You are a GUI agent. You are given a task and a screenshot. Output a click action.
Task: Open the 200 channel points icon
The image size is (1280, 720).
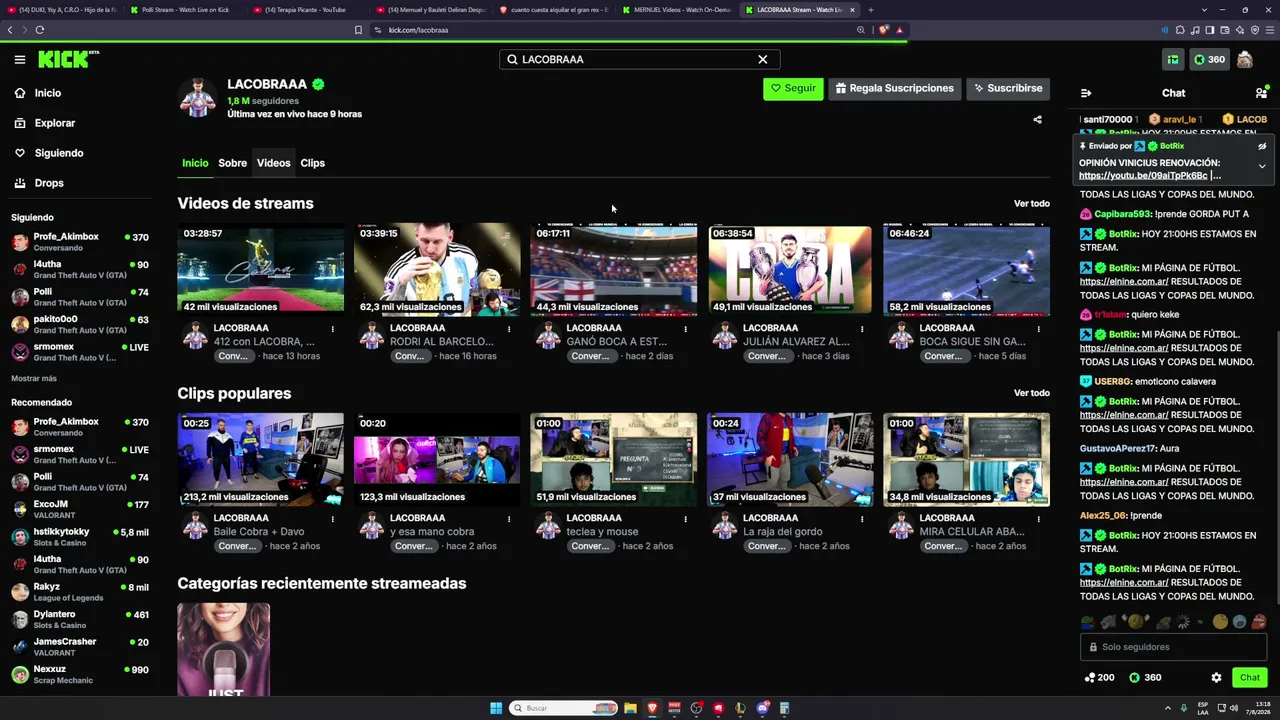1099,678
